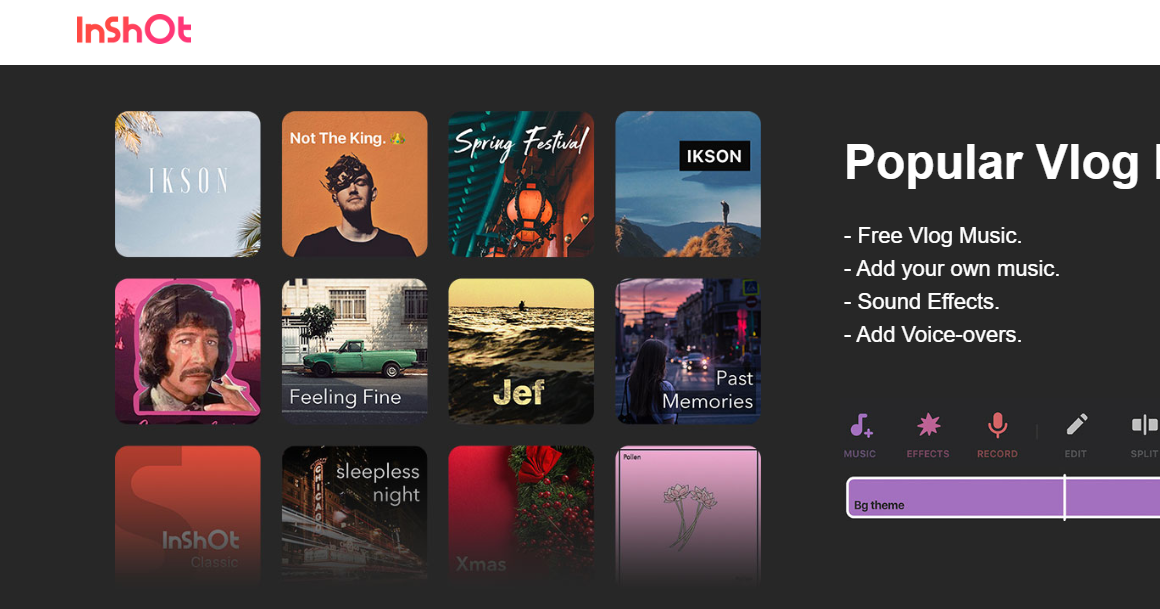The width and height of the screenshot is (1160, 609).
Task: Tap the Record microphone icon
Action: 997,425
